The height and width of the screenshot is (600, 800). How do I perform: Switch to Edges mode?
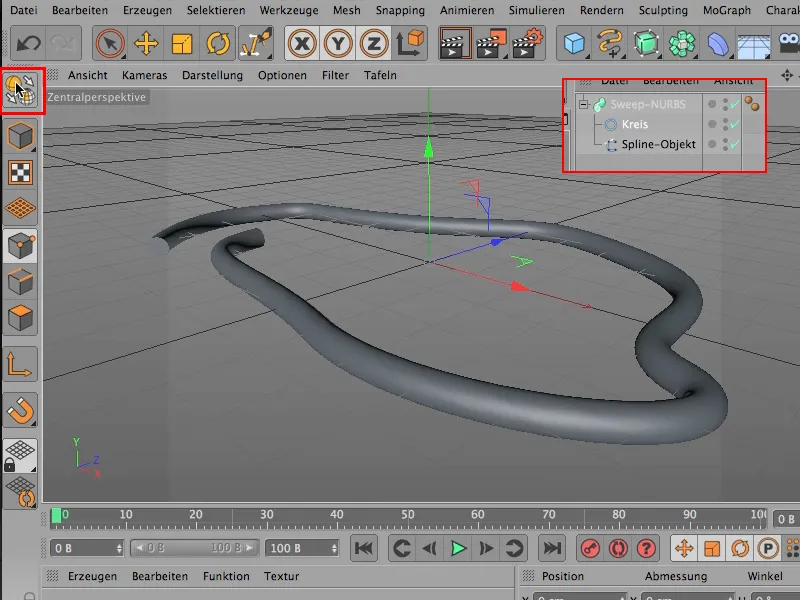point(20,282)
